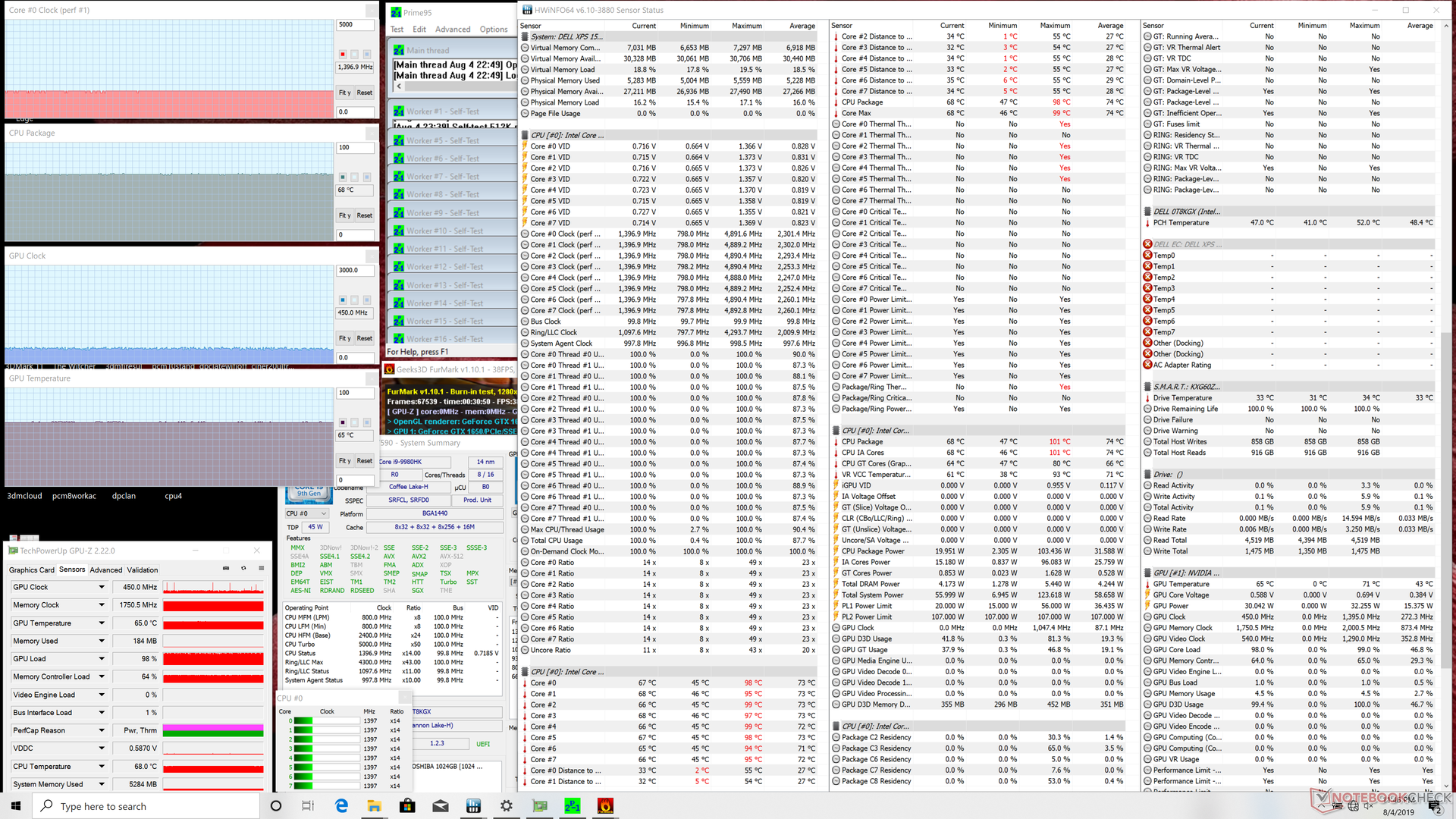Click GPU-Z screenshot camera icon
The height and width of the screenshot is (819, 1456).
(x=226, y=568)
